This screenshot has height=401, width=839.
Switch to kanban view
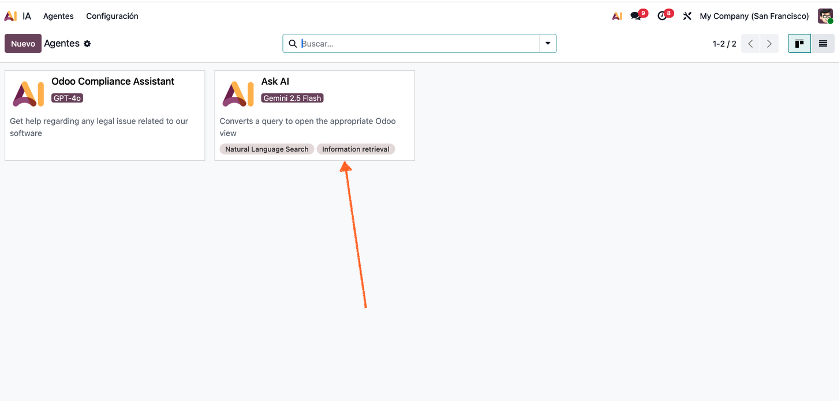click(799, 44)
